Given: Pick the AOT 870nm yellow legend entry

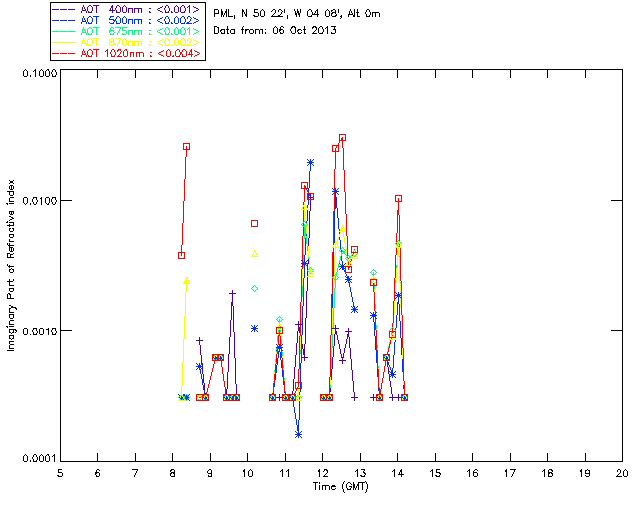Looking at the screenshot, I should (127, 42).
